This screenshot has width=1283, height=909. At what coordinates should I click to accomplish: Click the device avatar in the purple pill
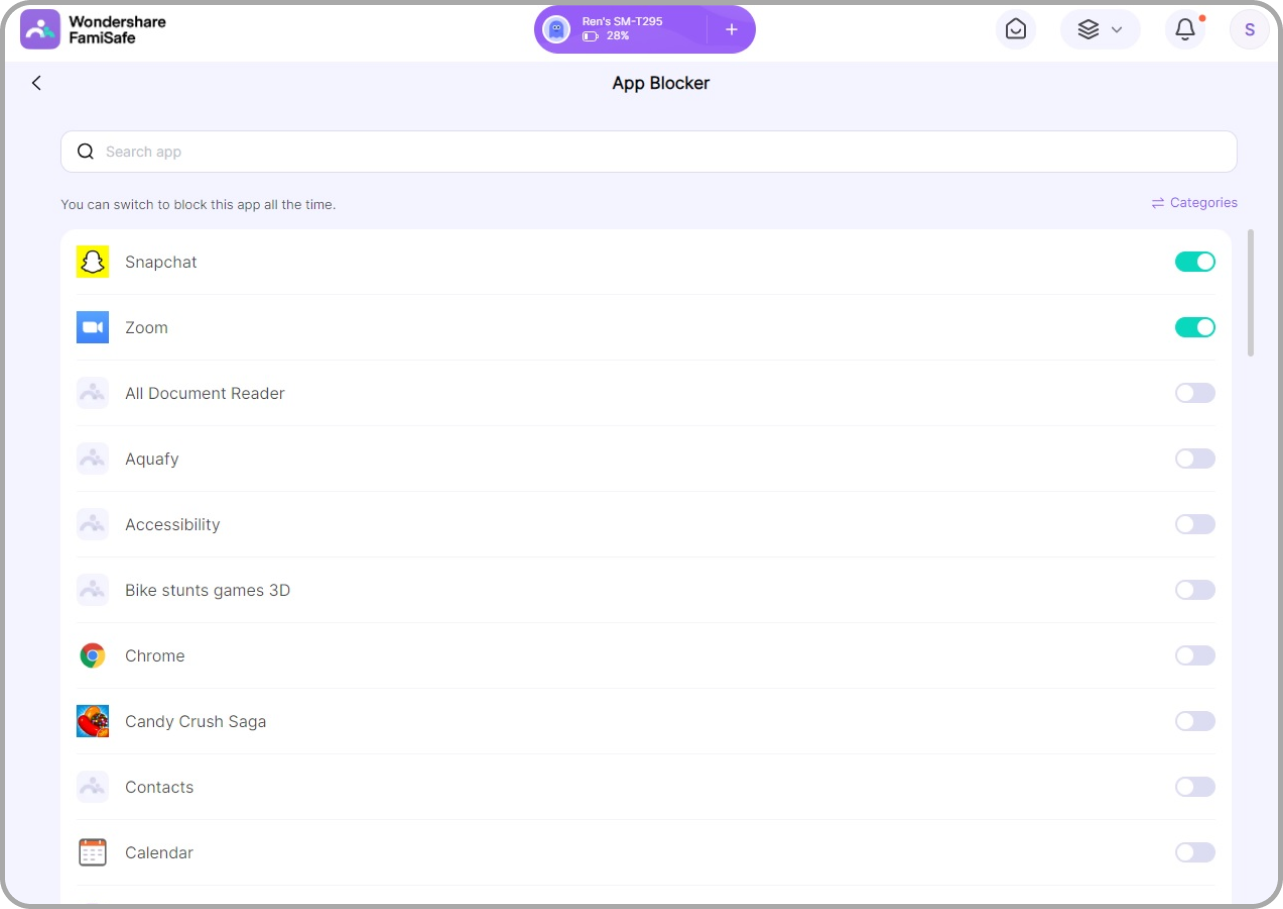(x=557, y=29)
